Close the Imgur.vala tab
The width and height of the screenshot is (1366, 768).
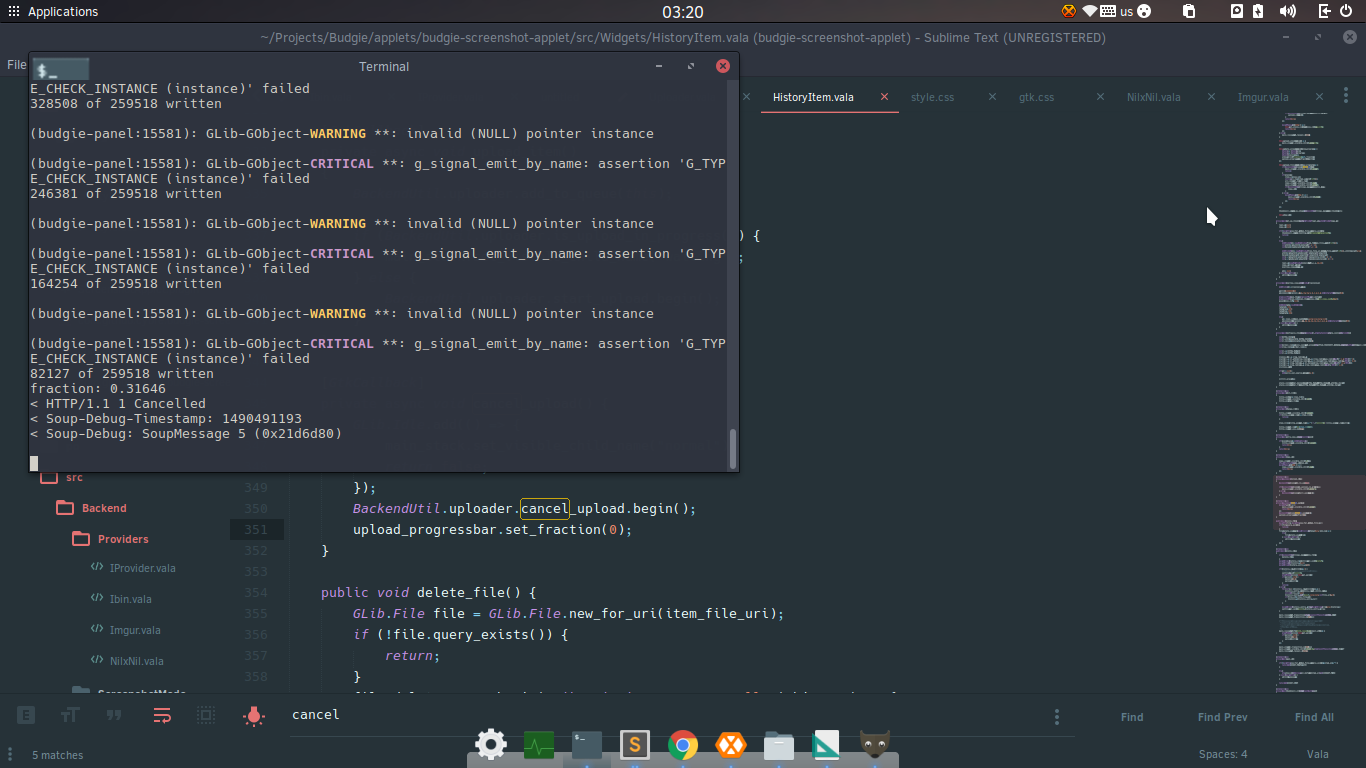point(1319,97)
